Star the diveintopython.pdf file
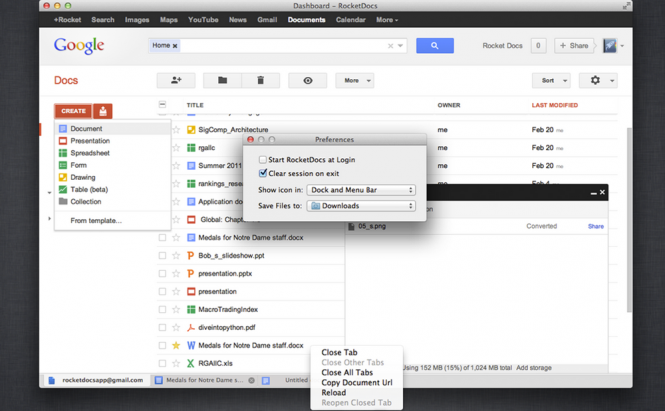 (176, 327)
